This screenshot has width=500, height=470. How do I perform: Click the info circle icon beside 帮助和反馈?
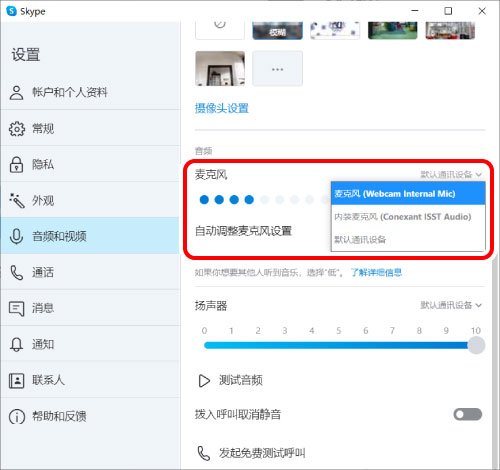click(x=17, y=416)
